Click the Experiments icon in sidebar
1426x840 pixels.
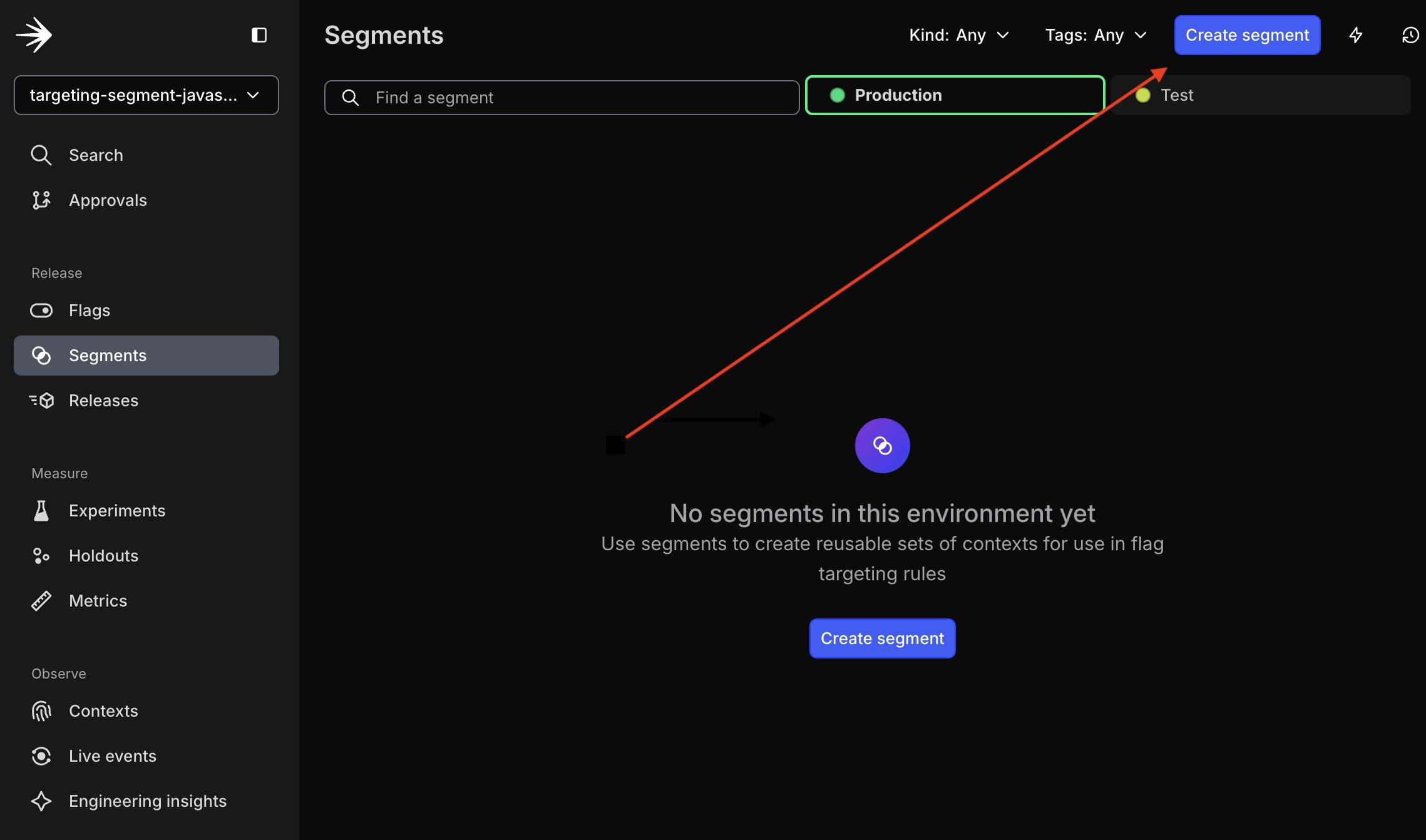tap(41, 510)
